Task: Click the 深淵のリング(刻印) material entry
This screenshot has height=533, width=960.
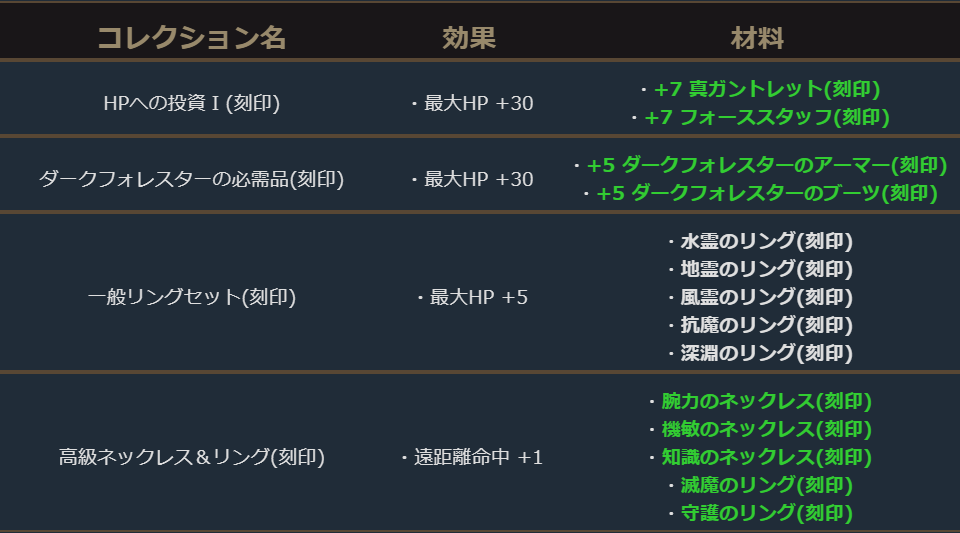Action: point(766,353)
